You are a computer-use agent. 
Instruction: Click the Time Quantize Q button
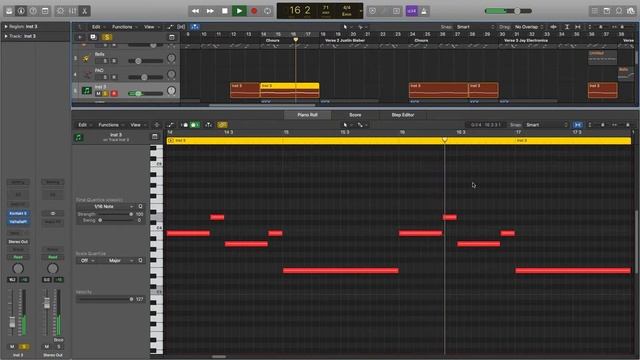(x=140, y=207)
